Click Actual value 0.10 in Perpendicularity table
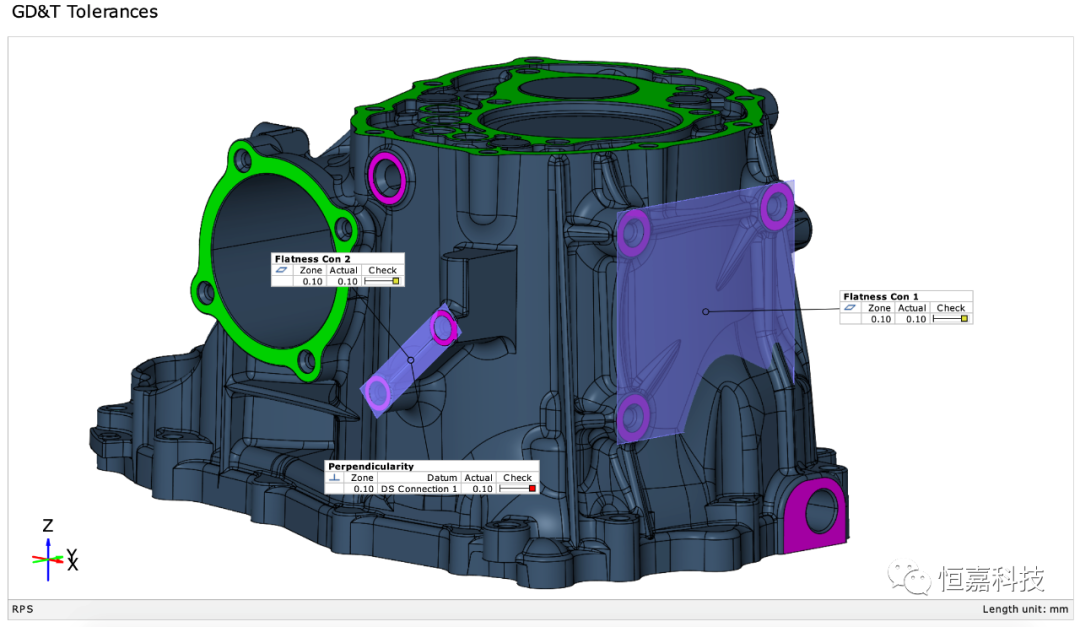This screenshot has width=1080, height=627. (x=482, y=489)
